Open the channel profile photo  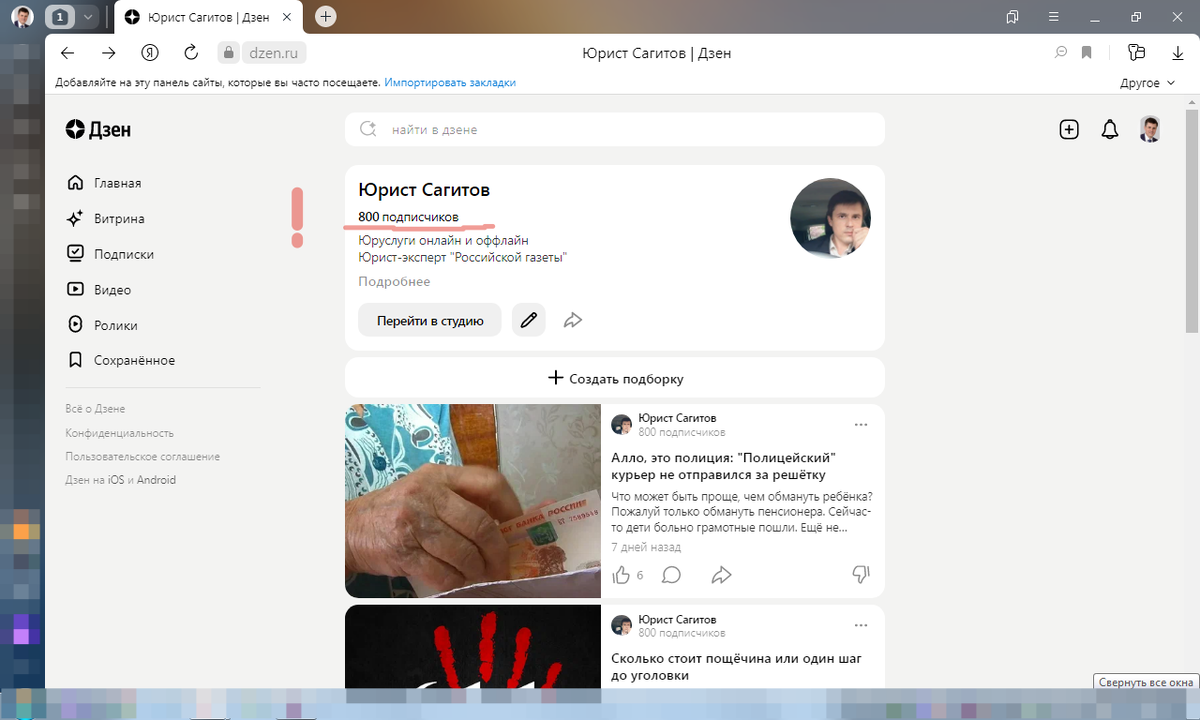(830, 219)
